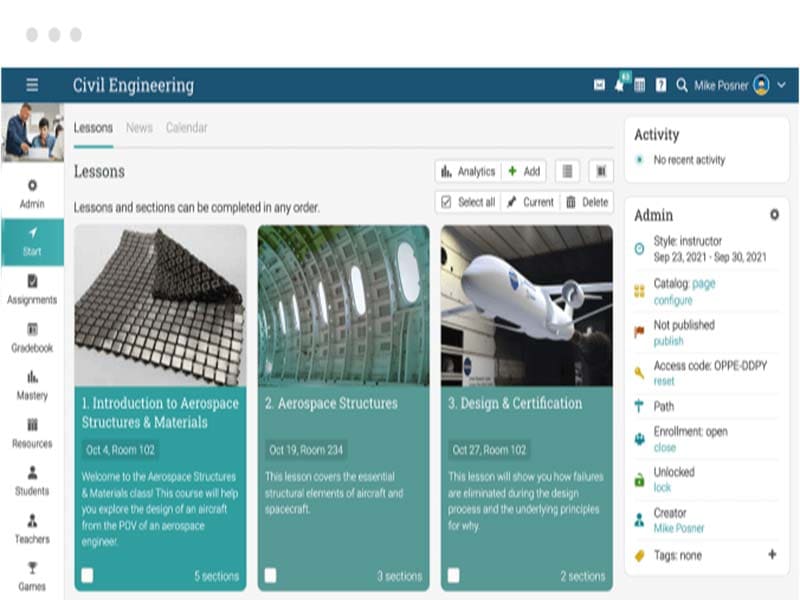Screen dimensions: 800x600
Task: Click the Select all button
Action: pos(468,202)
